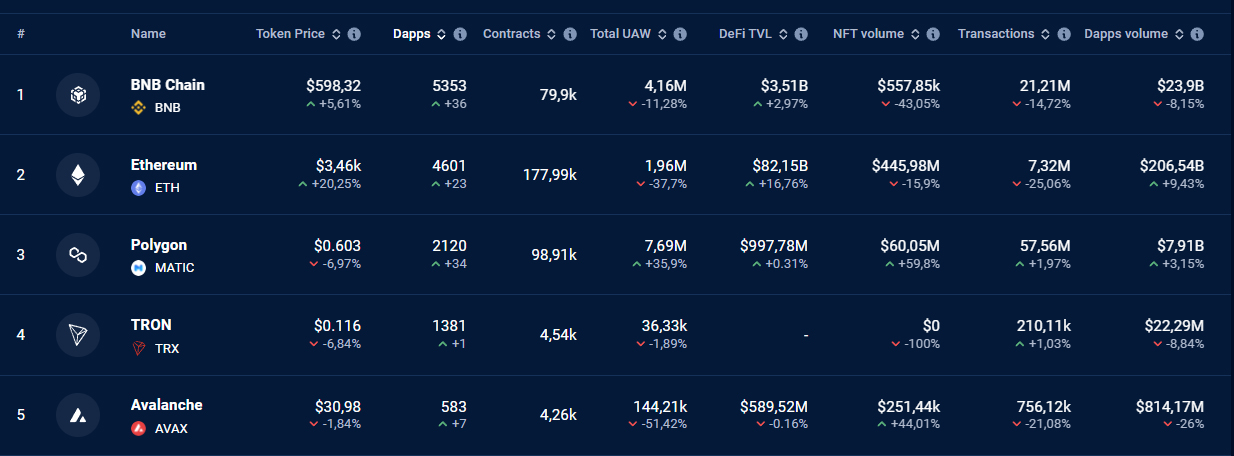The width and height of the screenshot is (1234, 456).
Task: Click the 5353 dapps count
Action: click(x=449, y=86)
